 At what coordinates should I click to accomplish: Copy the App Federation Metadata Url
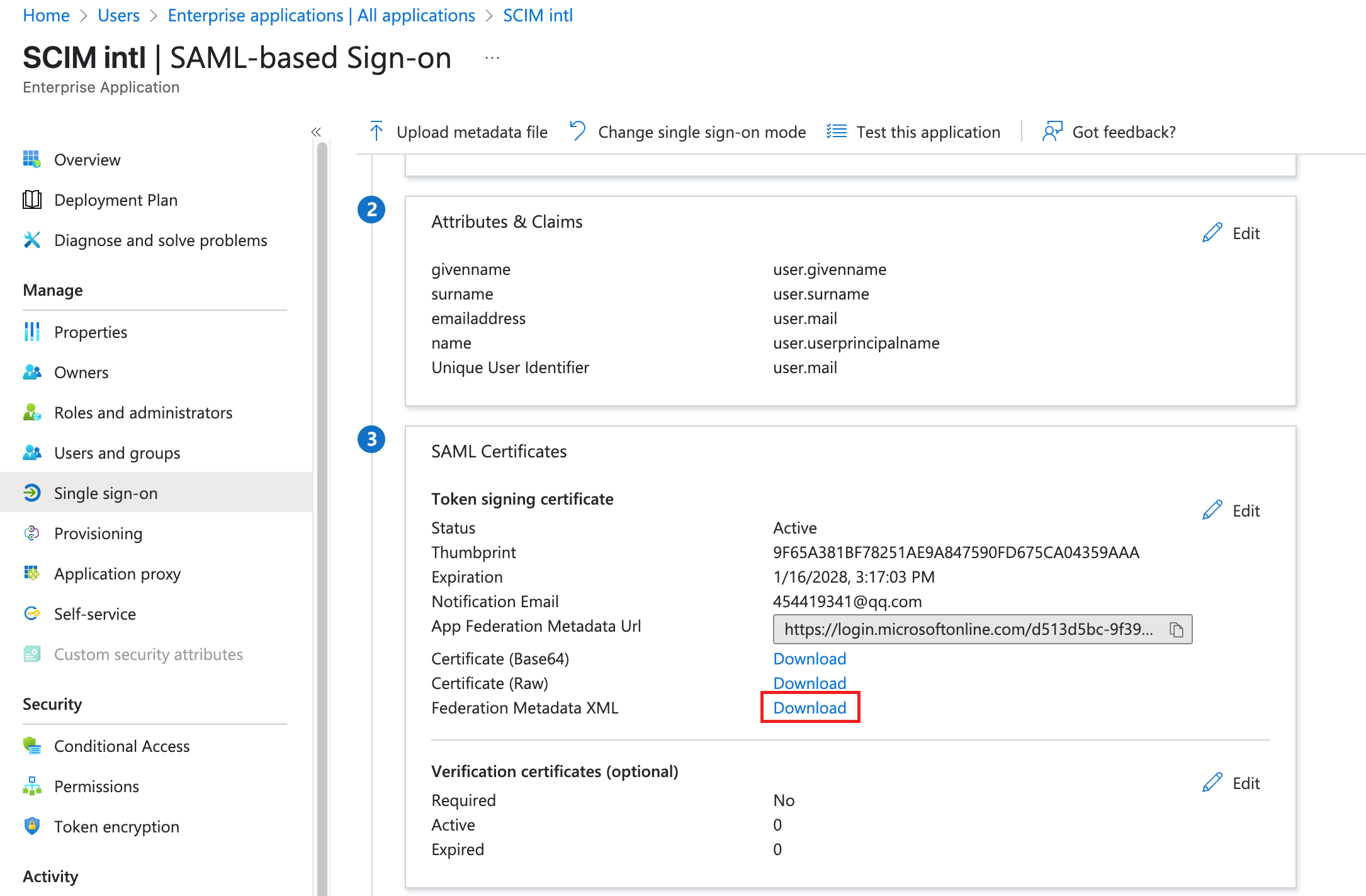pos(1176,629)
